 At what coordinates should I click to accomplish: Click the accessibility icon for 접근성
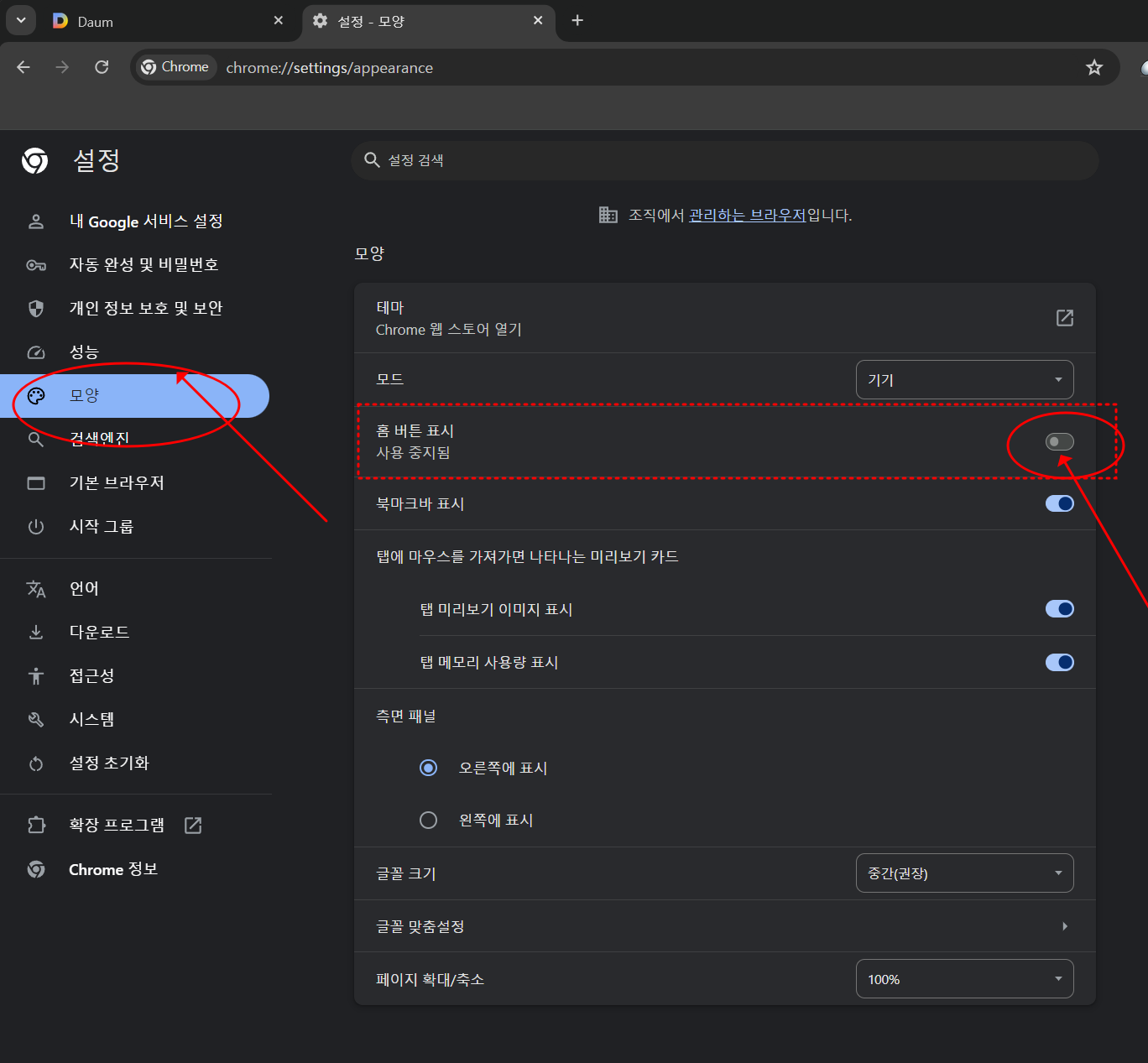pyautogui.click(x=36, y=676)
